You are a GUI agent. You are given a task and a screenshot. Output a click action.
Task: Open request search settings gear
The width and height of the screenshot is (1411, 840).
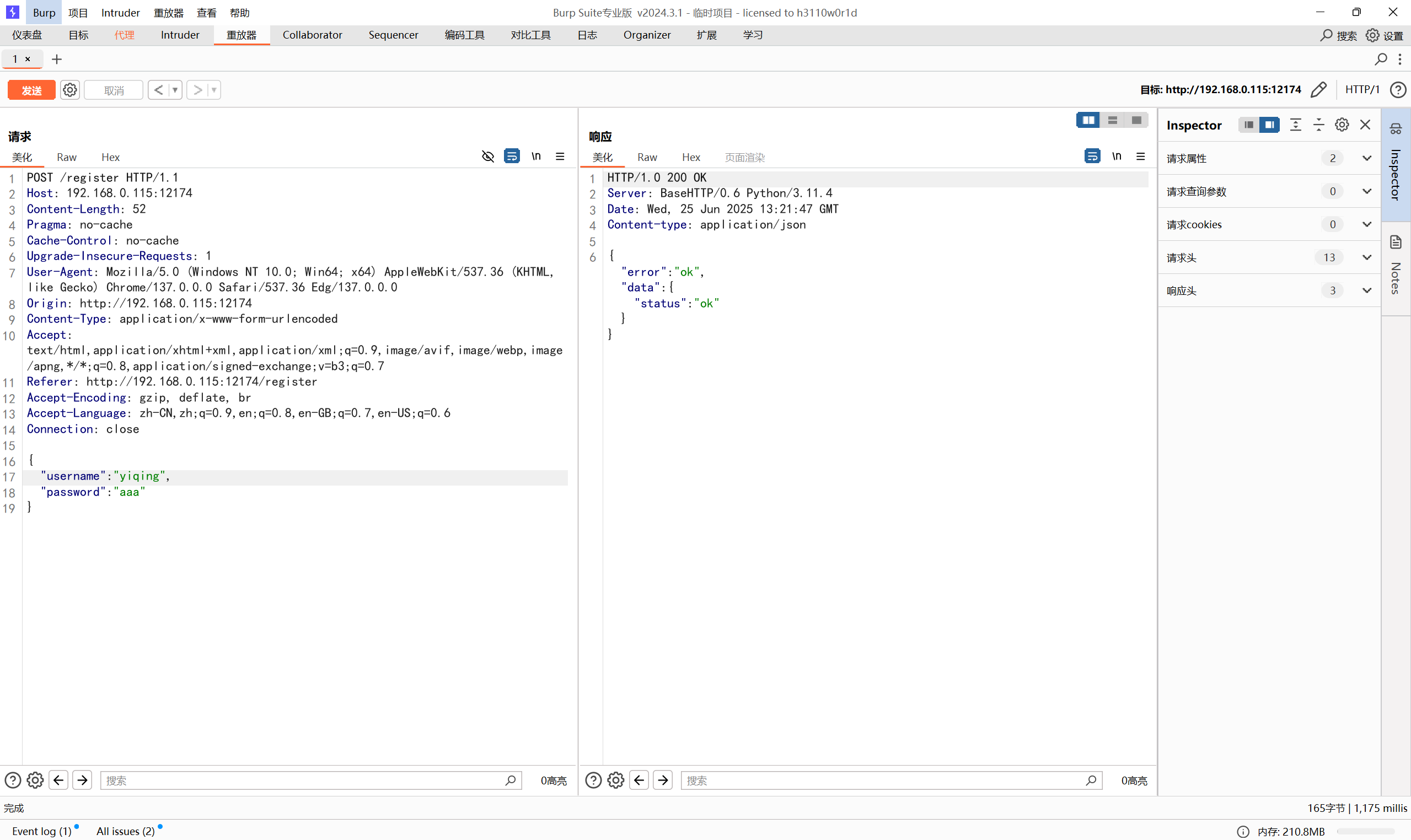35,780
